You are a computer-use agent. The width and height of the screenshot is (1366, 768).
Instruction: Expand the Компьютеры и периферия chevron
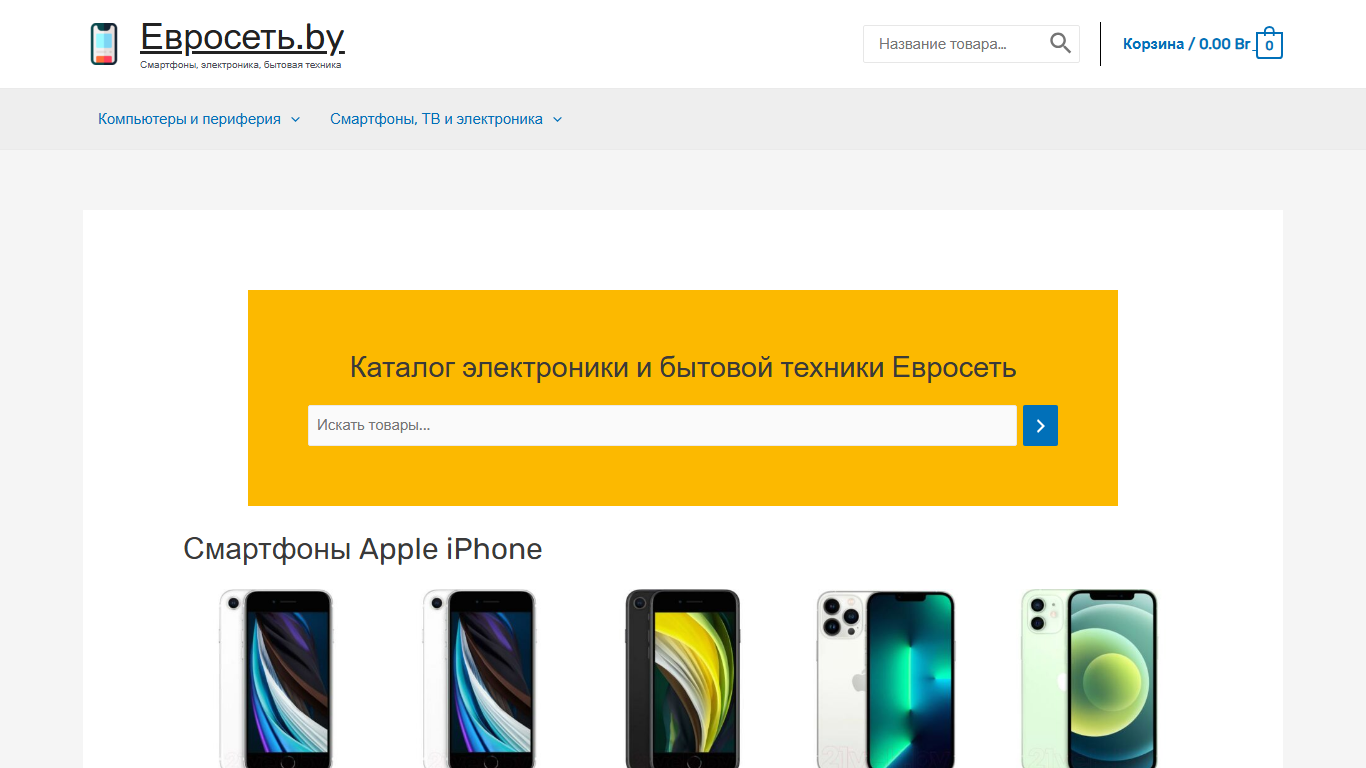point(295,119)
